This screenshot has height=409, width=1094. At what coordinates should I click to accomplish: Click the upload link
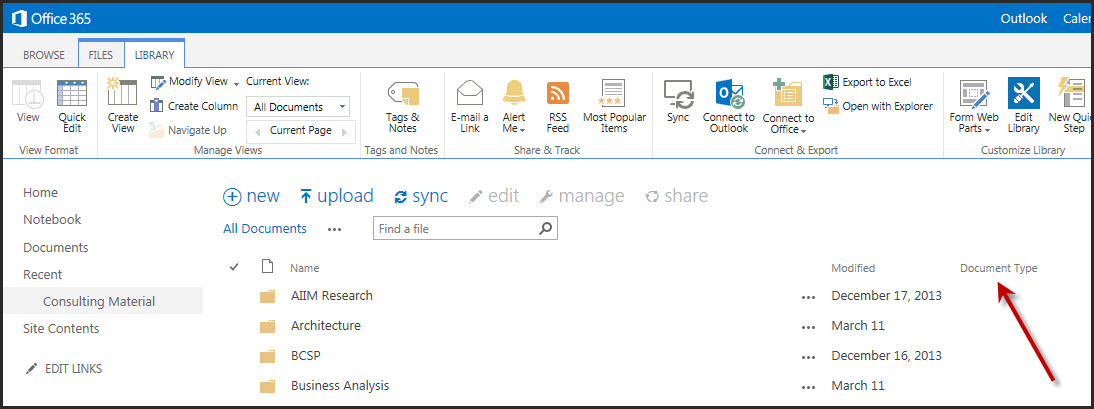point(336,196)
